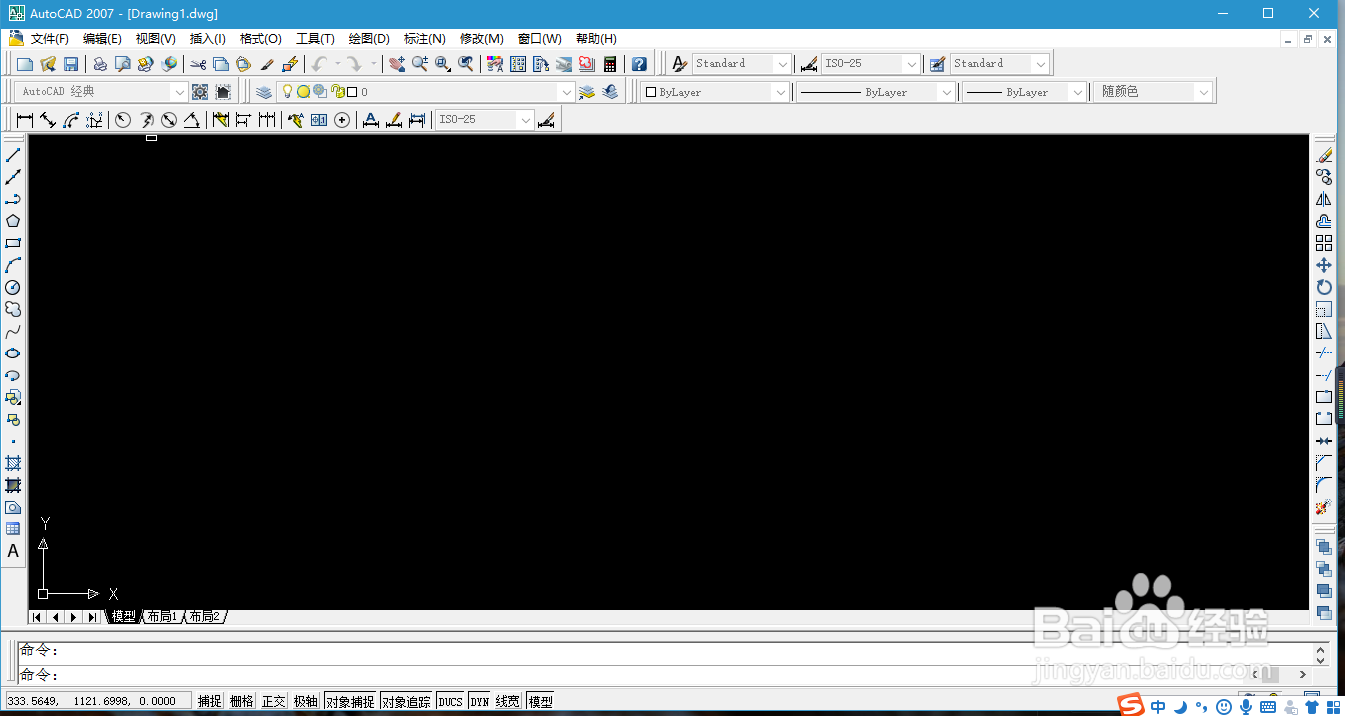1345x716 pixels.
Task: Click the Cut scissors icon
Action: pos(198,64)
